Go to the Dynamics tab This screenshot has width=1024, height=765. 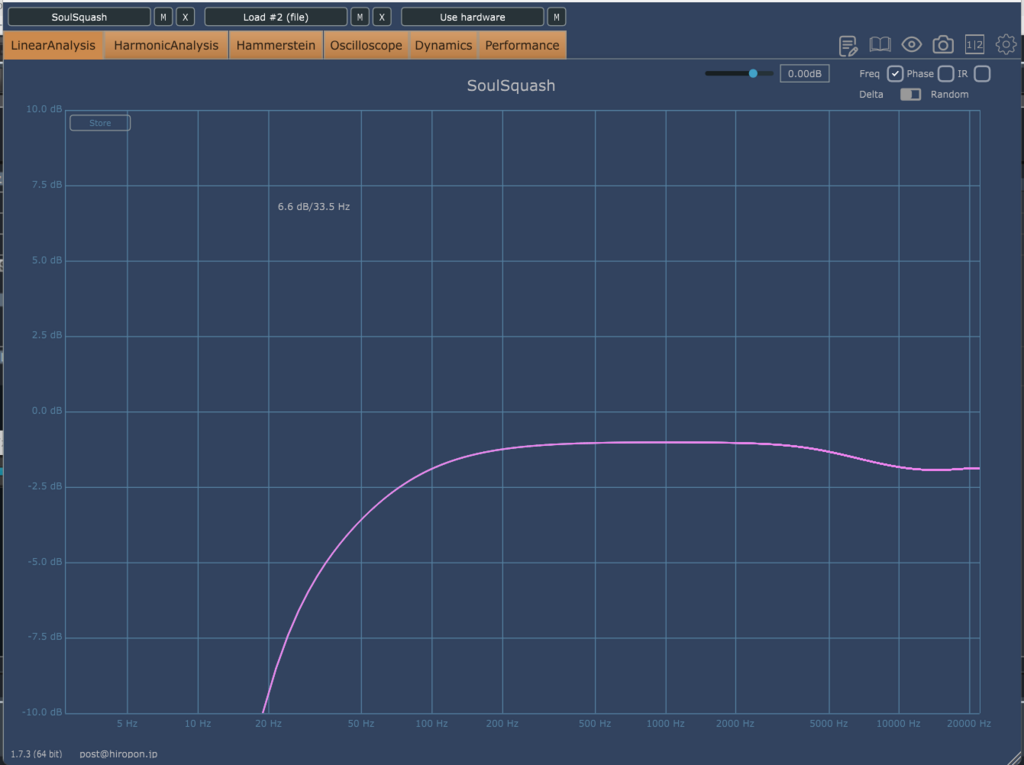click(443, 45)
